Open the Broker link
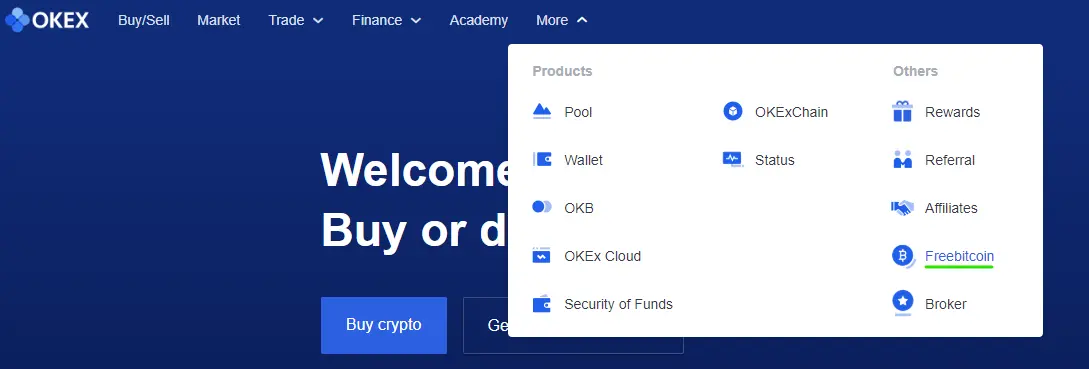 (945, 304)
